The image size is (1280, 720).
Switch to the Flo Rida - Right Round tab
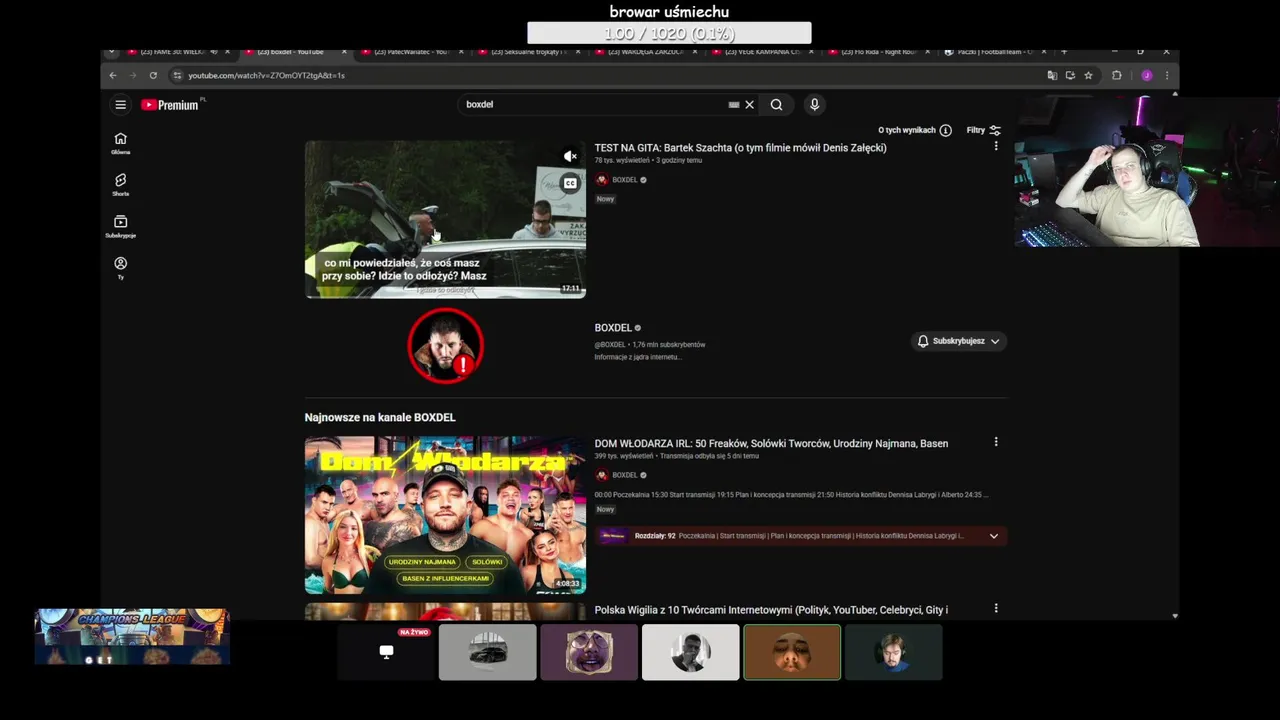[877, 52]
